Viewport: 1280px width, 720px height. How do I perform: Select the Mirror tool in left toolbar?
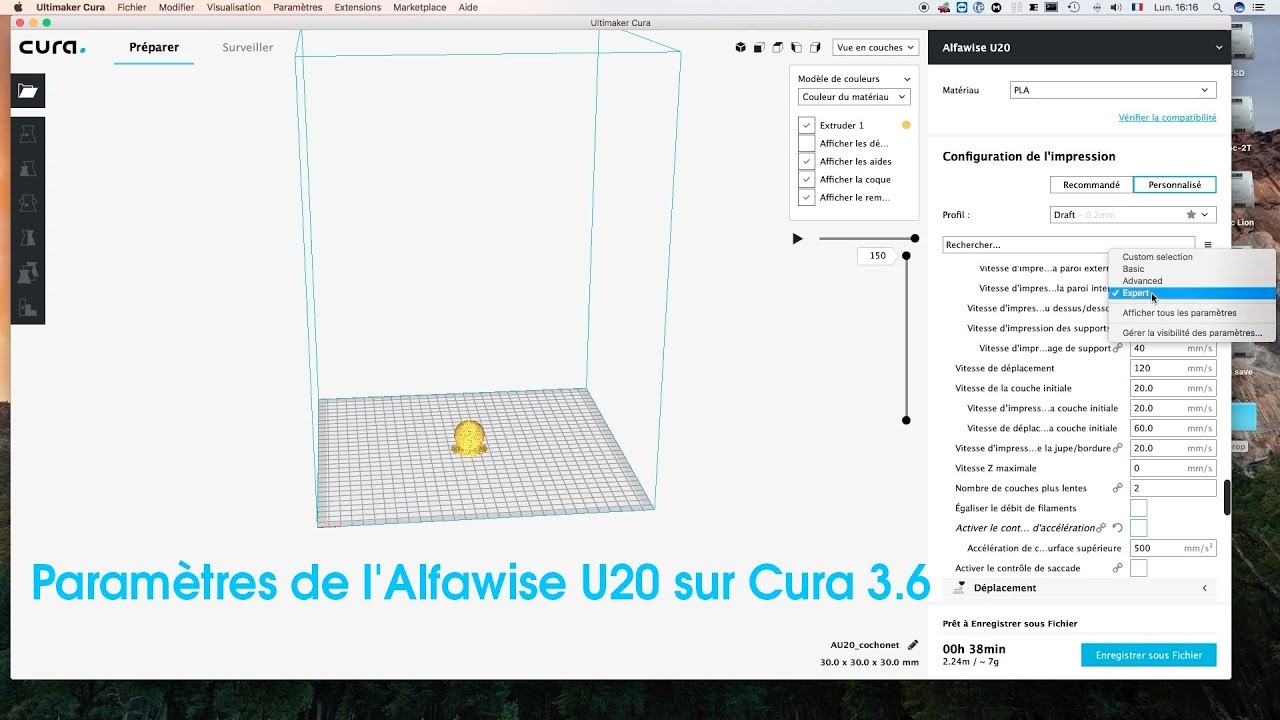tap(28, 238)
